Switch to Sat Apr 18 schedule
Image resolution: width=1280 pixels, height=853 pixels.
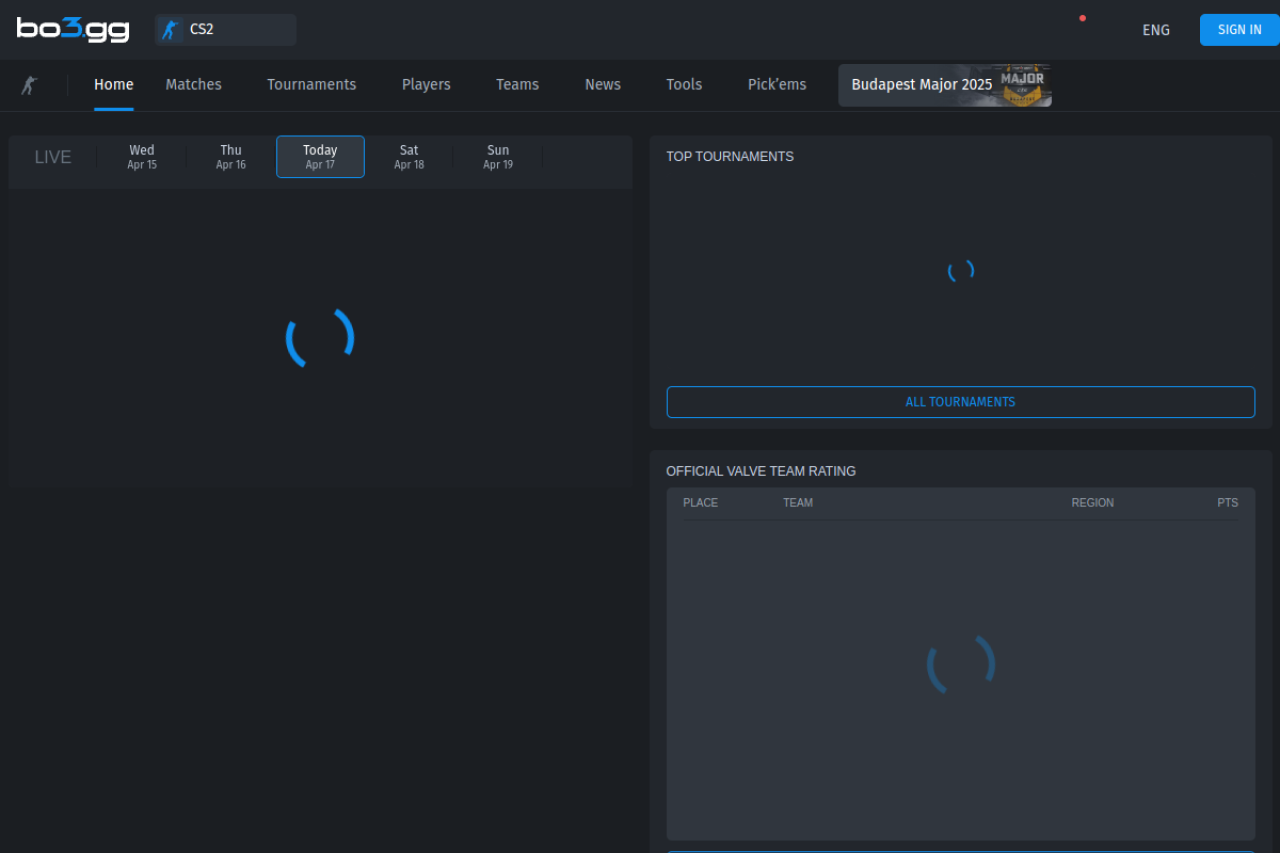coord(409,157)
